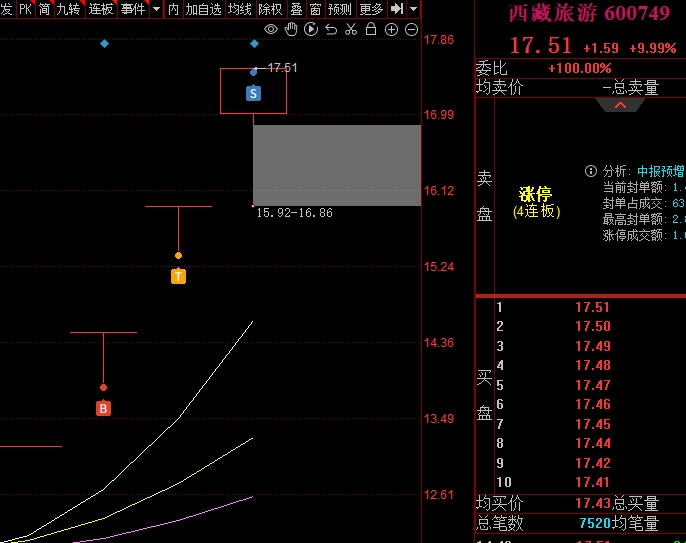Open the 预测 forecast feature
The image size is (686, 543).
coord(340,9)
